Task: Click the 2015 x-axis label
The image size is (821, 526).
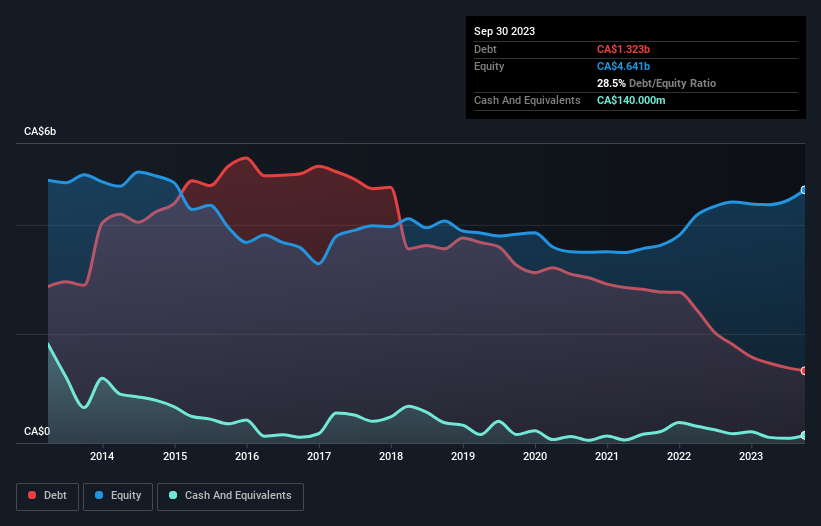Action: (x=175, y=456)
